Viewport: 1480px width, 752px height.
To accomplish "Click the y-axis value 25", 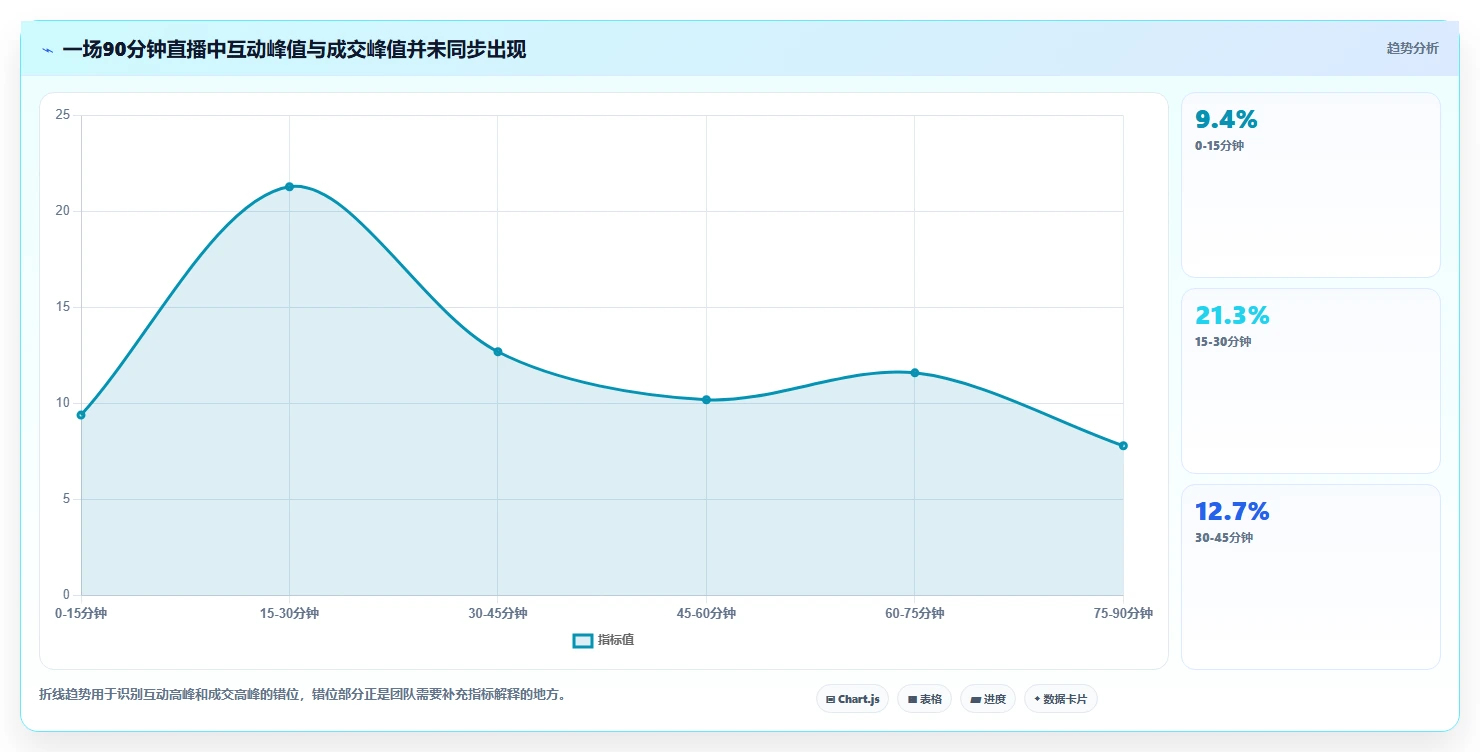I will [62, 115].
